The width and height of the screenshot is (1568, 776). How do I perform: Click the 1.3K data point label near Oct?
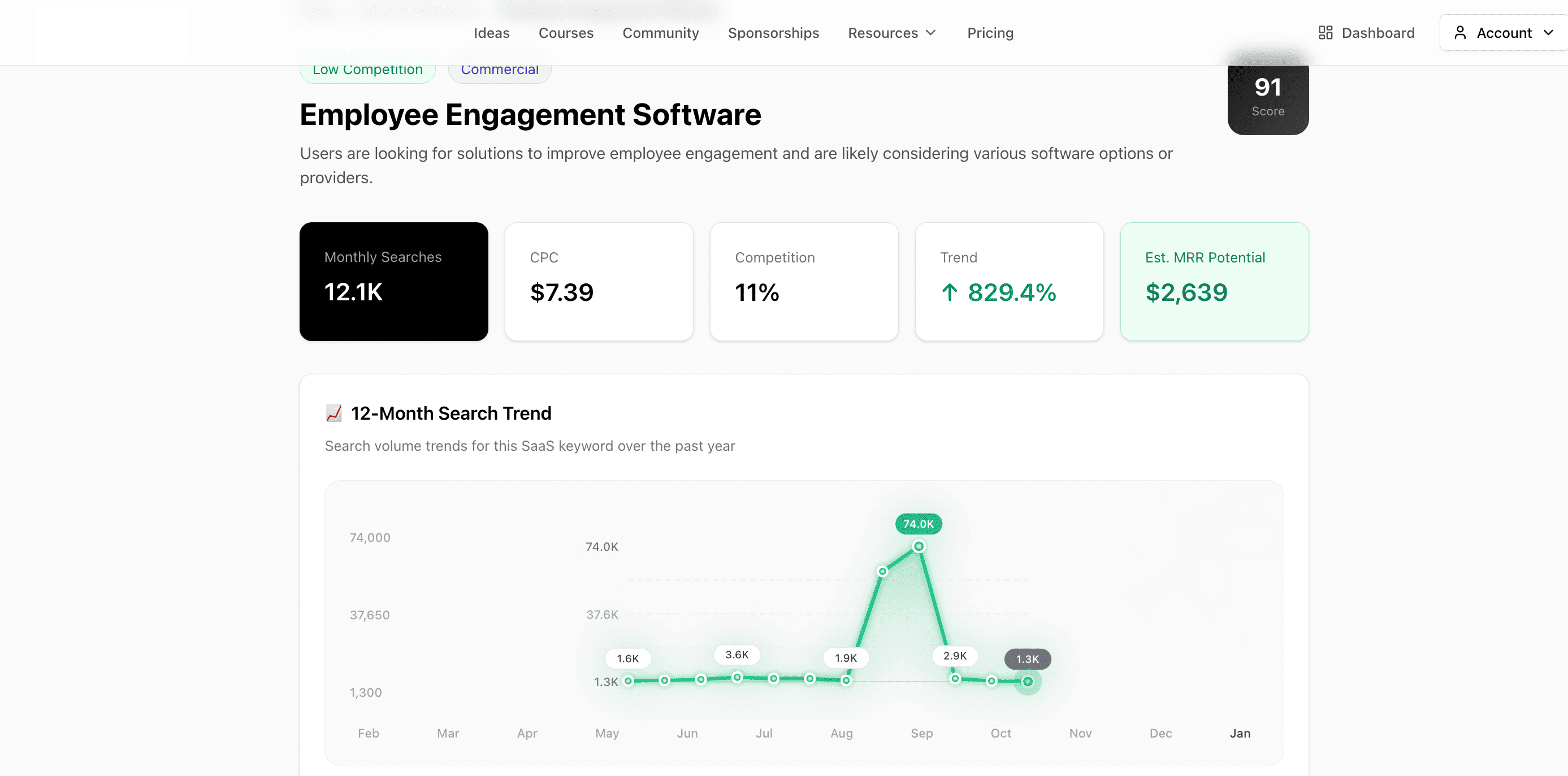tap(1028, 659)
